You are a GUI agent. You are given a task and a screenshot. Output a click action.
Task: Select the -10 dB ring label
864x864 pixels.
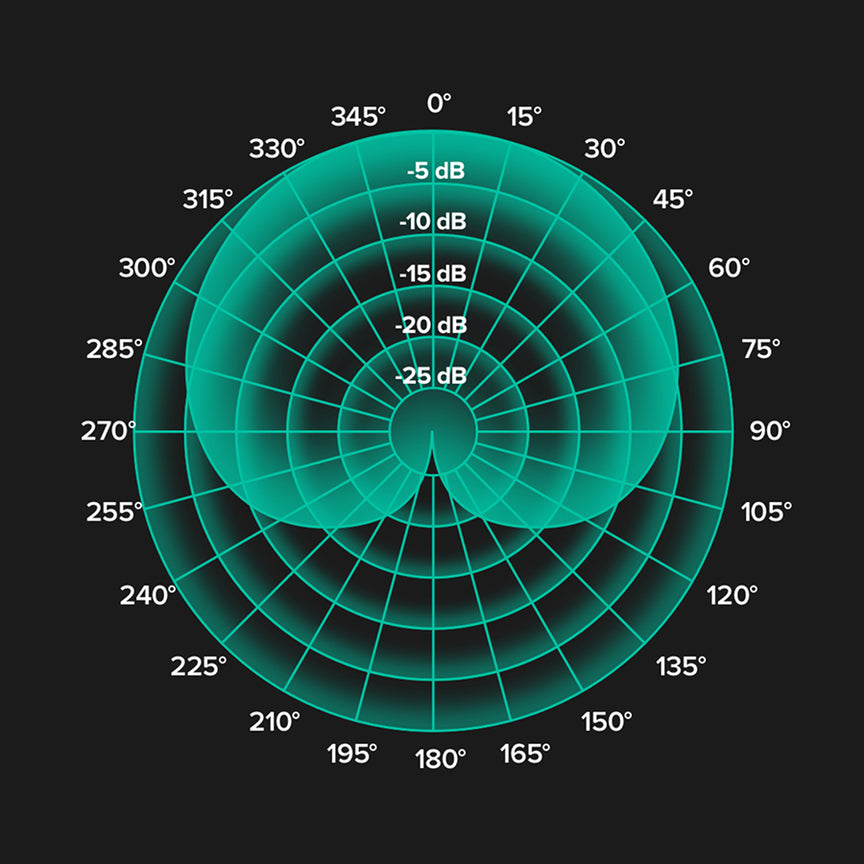432,222
